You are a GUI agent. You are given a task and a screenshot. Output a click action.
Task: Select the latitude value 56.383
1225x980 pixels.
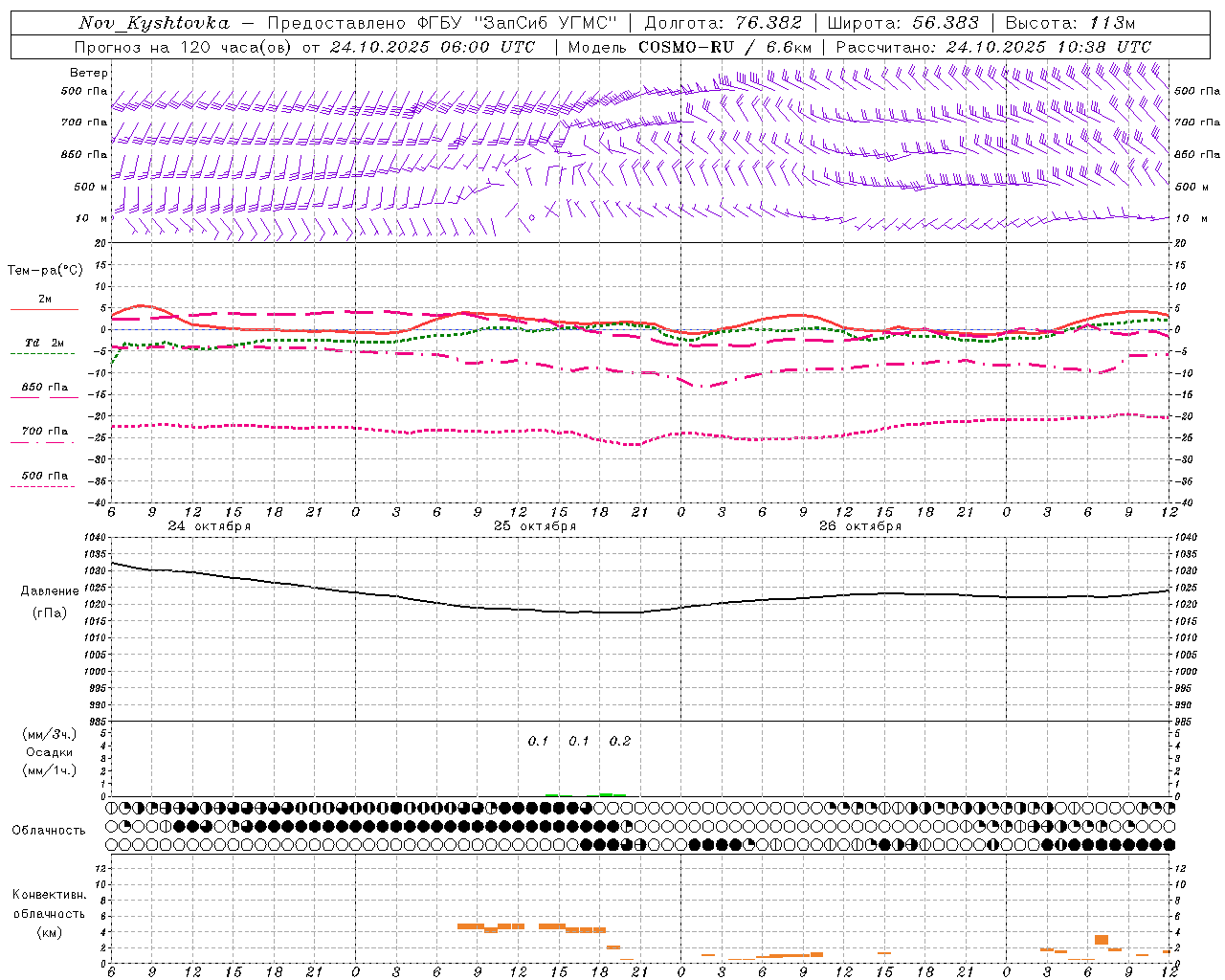[944, 23]
